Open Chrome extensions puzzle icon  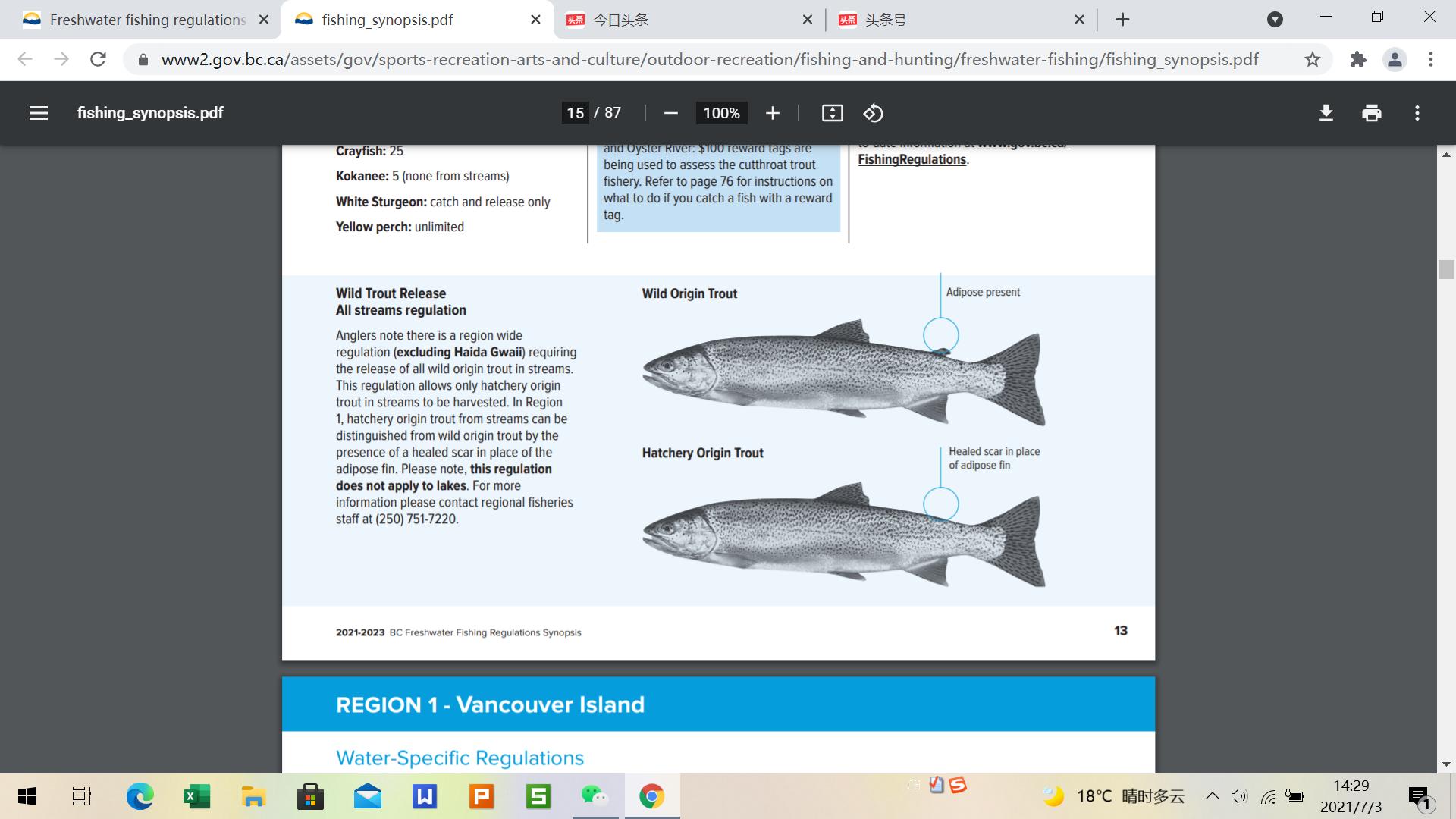coord(1357,59)
